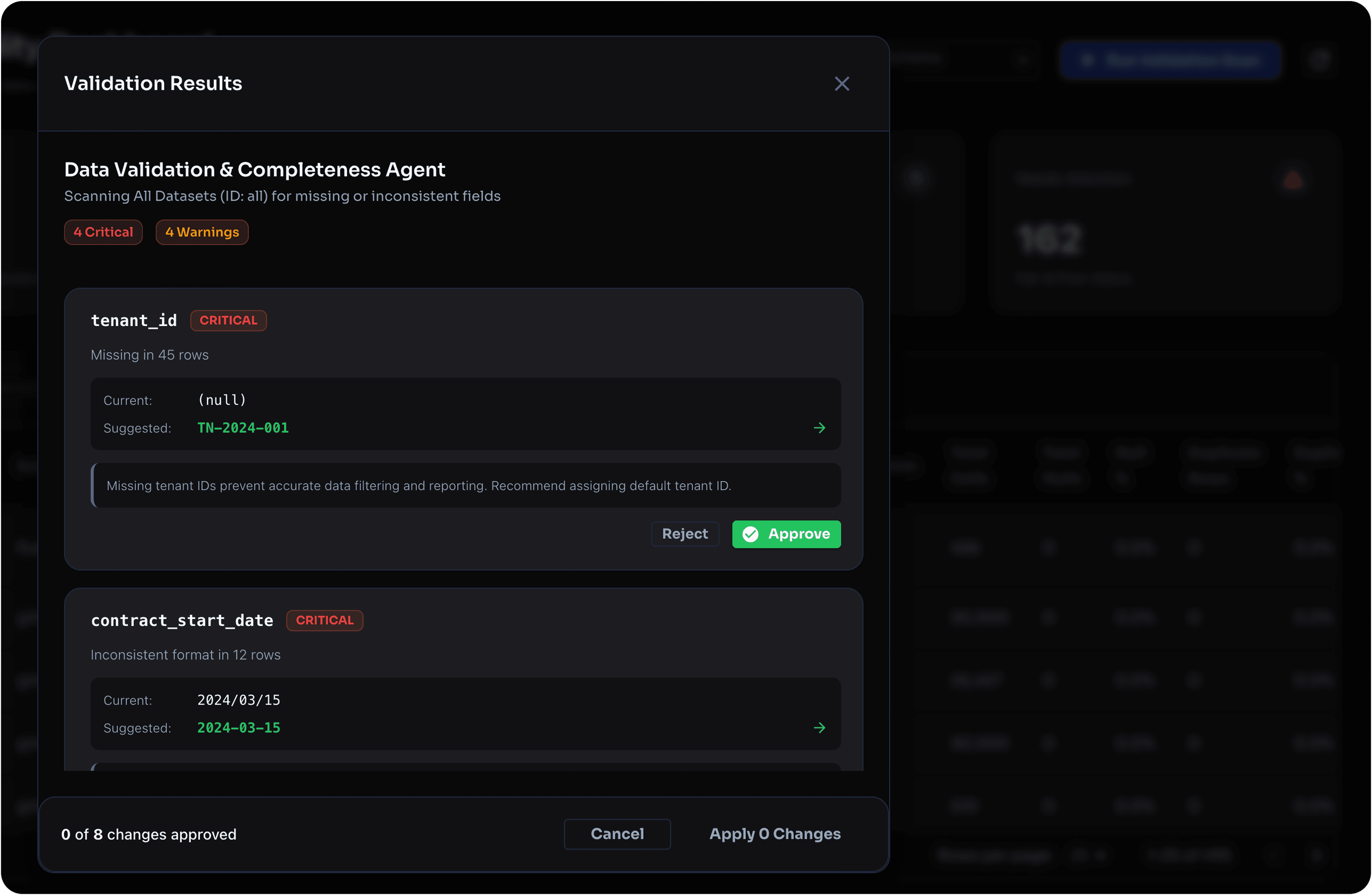Image resolution: width=1372 pixels, height=895 pixels.
Task: Click Apply 0 Changes
Action: [x=774, y=834]
